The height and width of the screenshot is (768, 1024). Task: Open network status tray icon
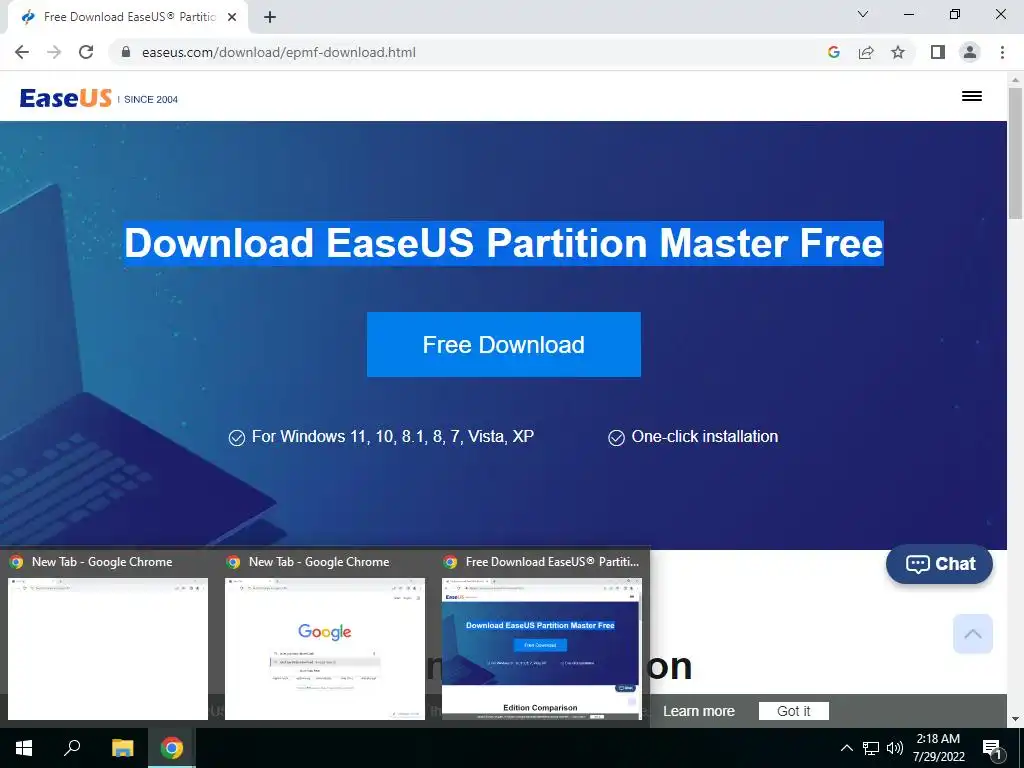(871, 748)
